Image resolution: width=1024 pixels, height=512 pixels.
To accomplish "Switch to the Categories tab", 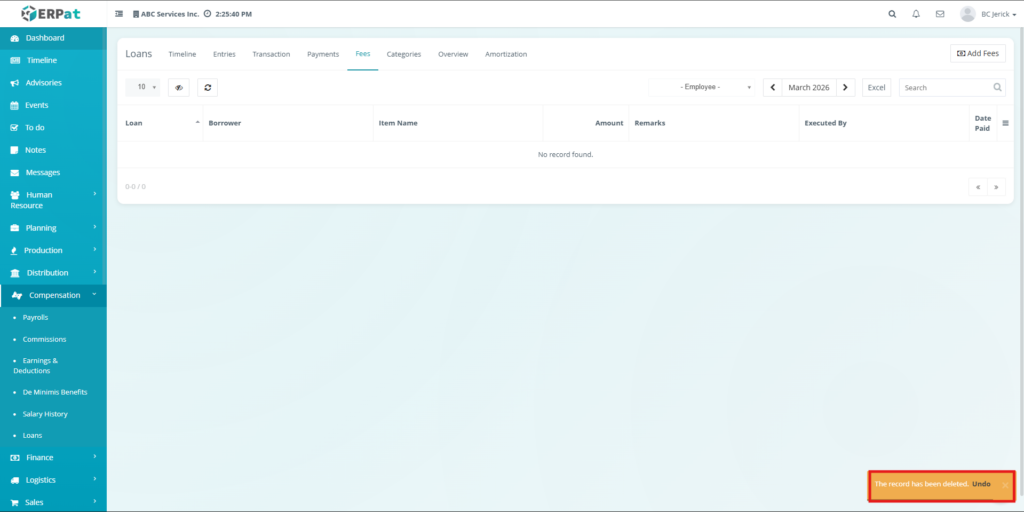I will click(x=404, y=54).
